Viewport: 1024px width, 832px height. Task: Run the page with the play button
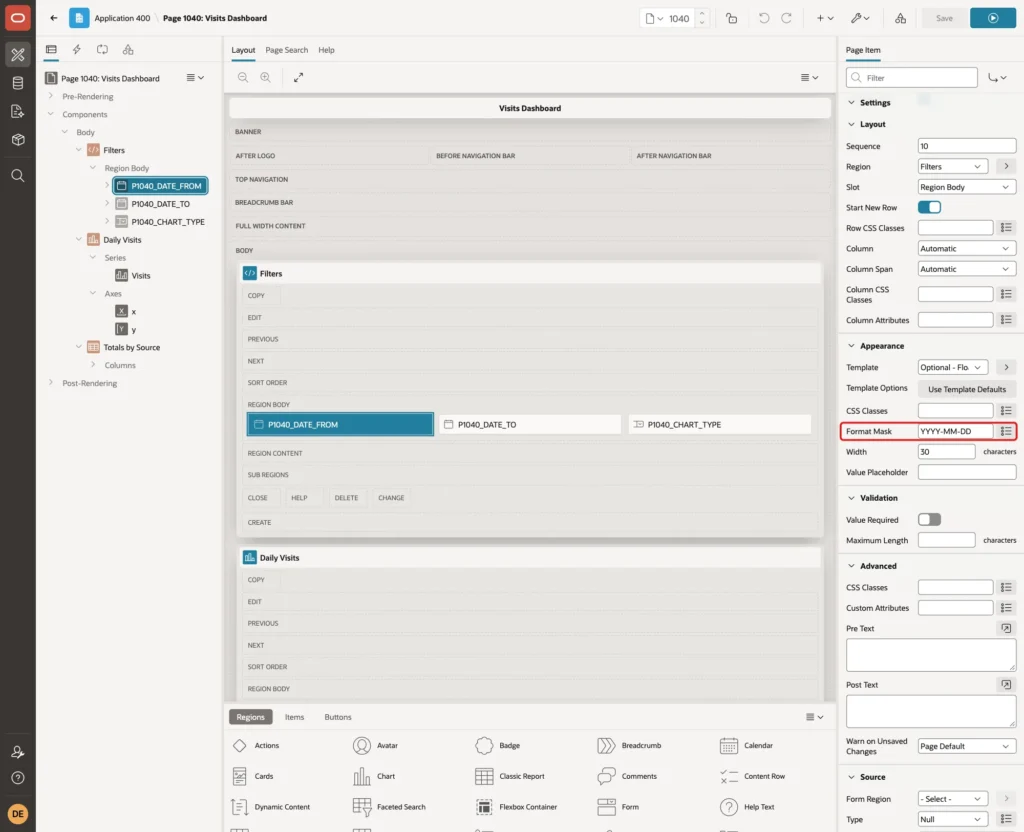992,18
